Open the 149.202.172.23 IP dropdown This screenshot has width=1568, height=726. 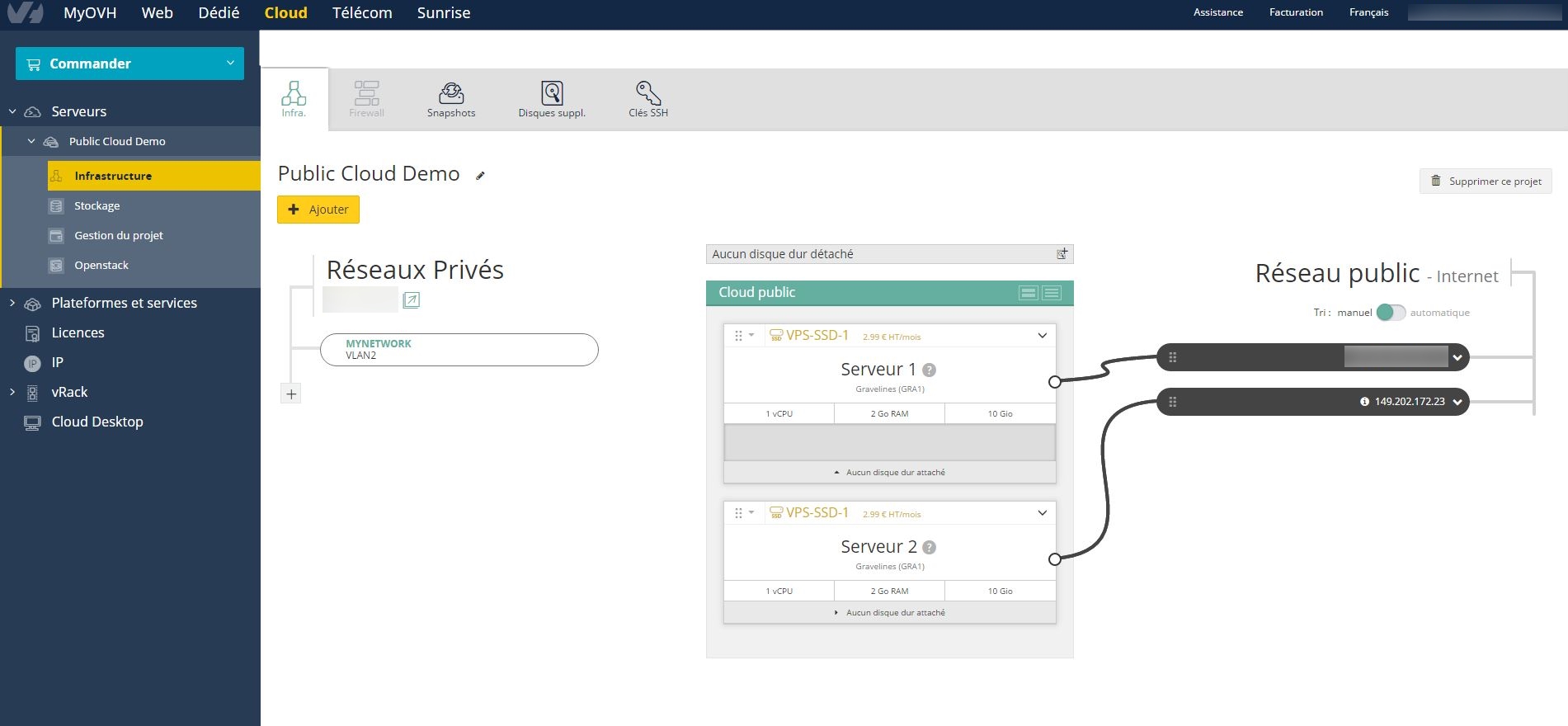click(1457, 402)
